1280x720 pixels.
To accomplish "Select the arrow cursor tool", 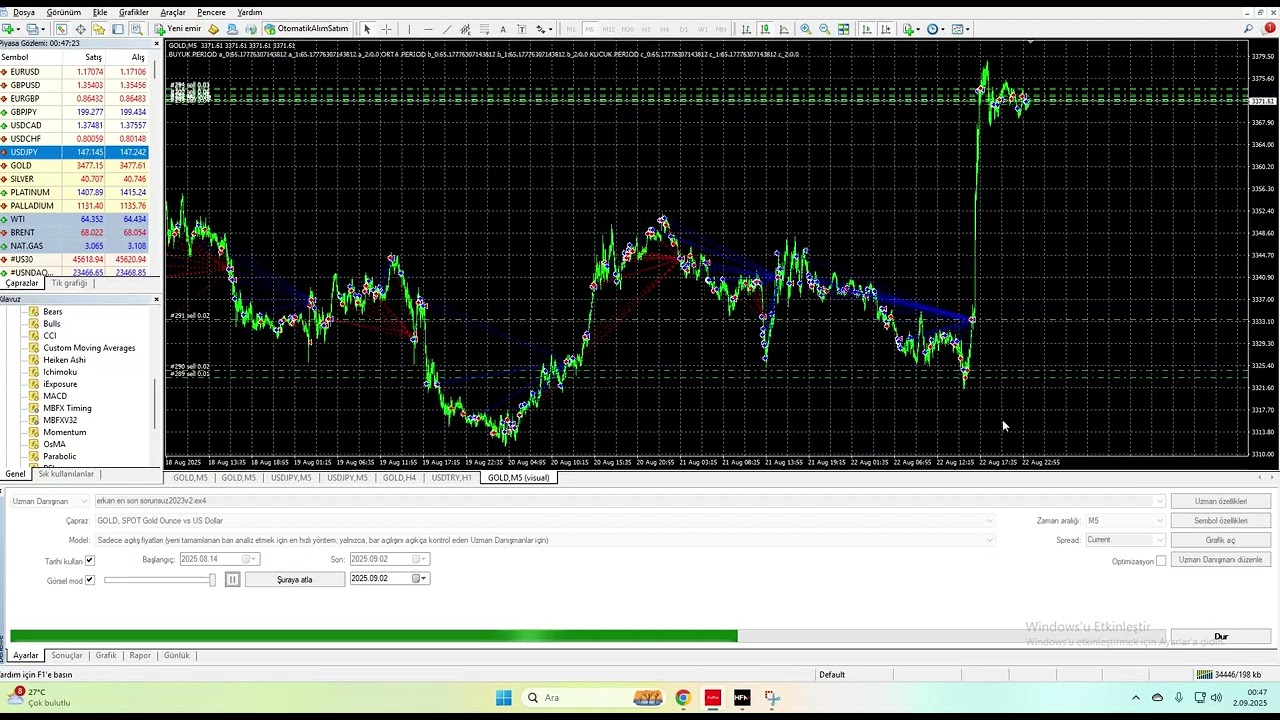I will point(367,29).
